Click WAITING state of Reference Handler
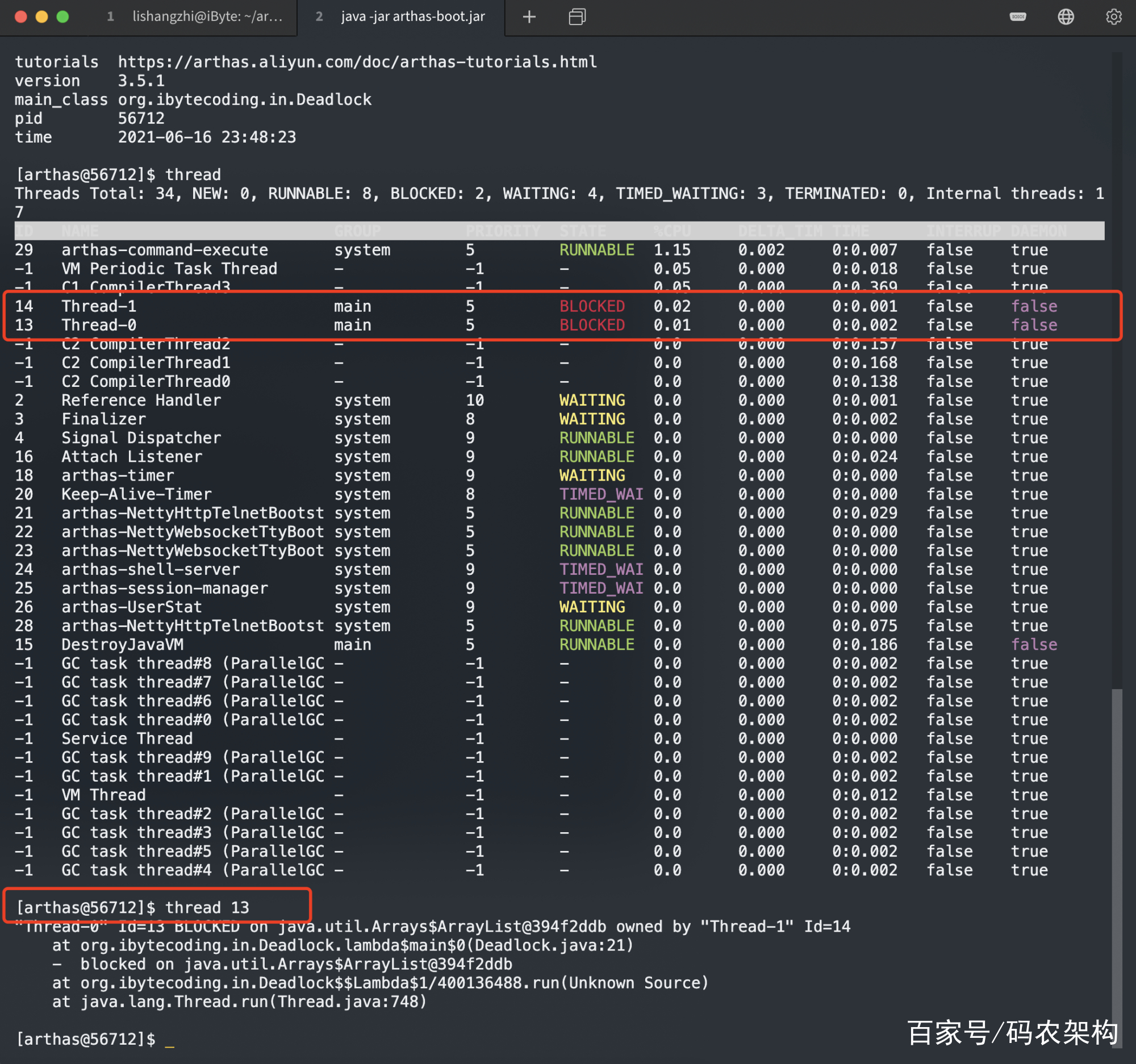Screen dimensions: 1136x1064 [x=592, y=400]
